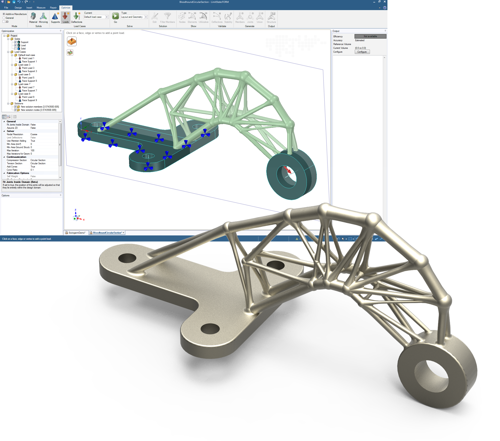Click the axis triad in the viewport corner
Image resolution: width=500 pixels, height=441 pixels.
(x=78, y=215)
